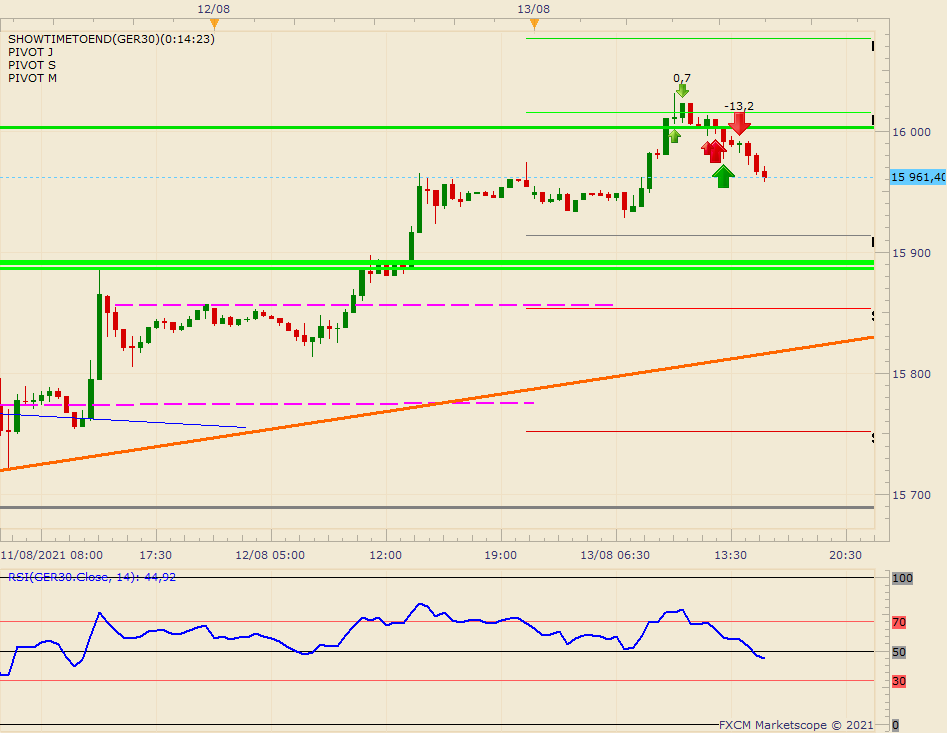Click the RSI 30 oversold level label
Image resolution: width=947 pixels, height=733 pixels.
899,681
